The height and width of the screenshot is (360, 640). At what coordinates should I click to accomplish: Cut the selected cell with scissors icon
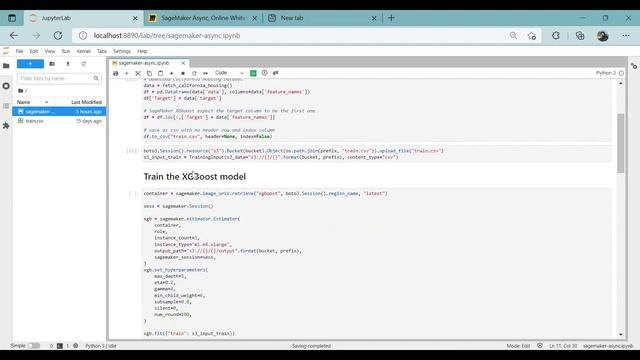[x=138, y=73]
